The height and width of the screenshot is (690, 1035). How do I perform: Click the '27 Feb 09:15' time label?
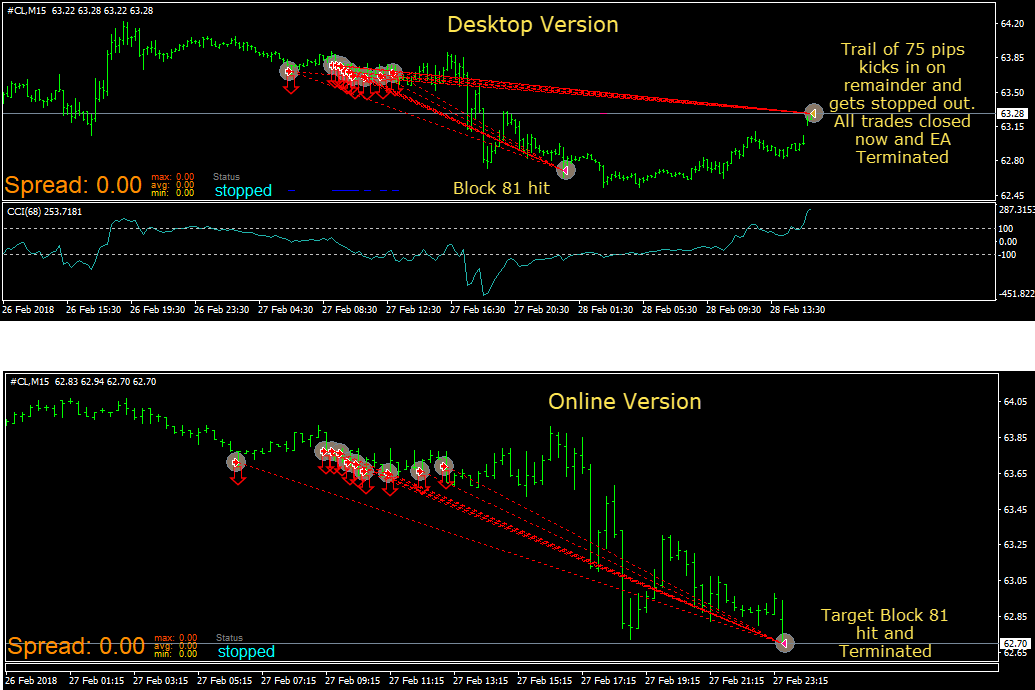click(x=352, y=681)
